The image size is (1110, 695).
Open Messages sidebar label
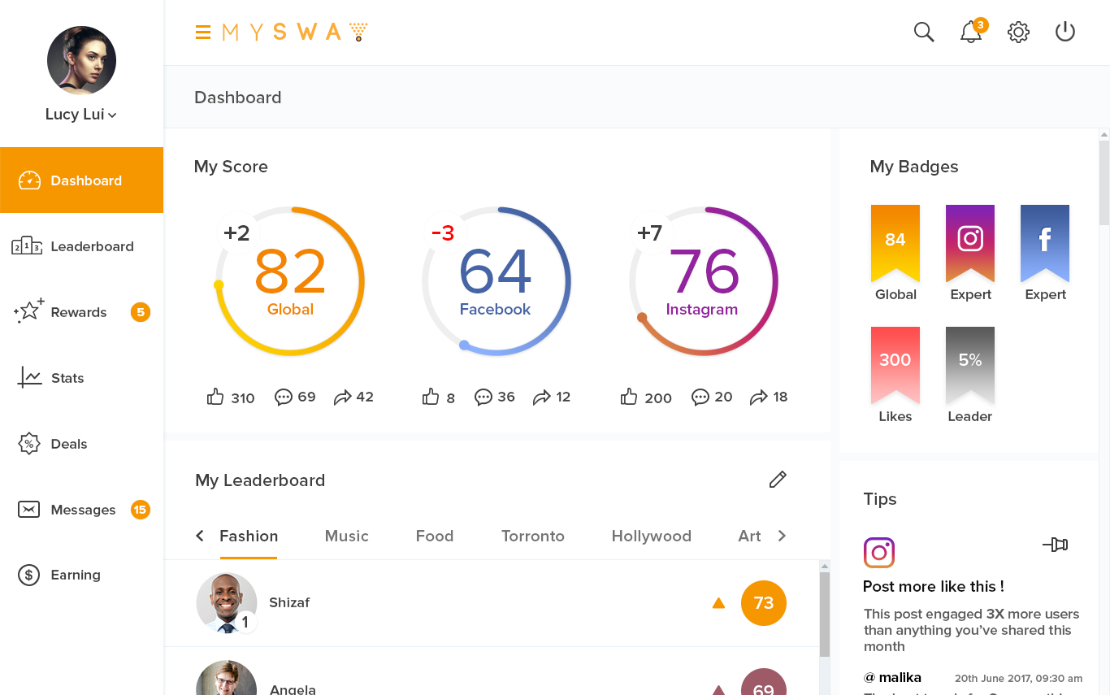83,510
